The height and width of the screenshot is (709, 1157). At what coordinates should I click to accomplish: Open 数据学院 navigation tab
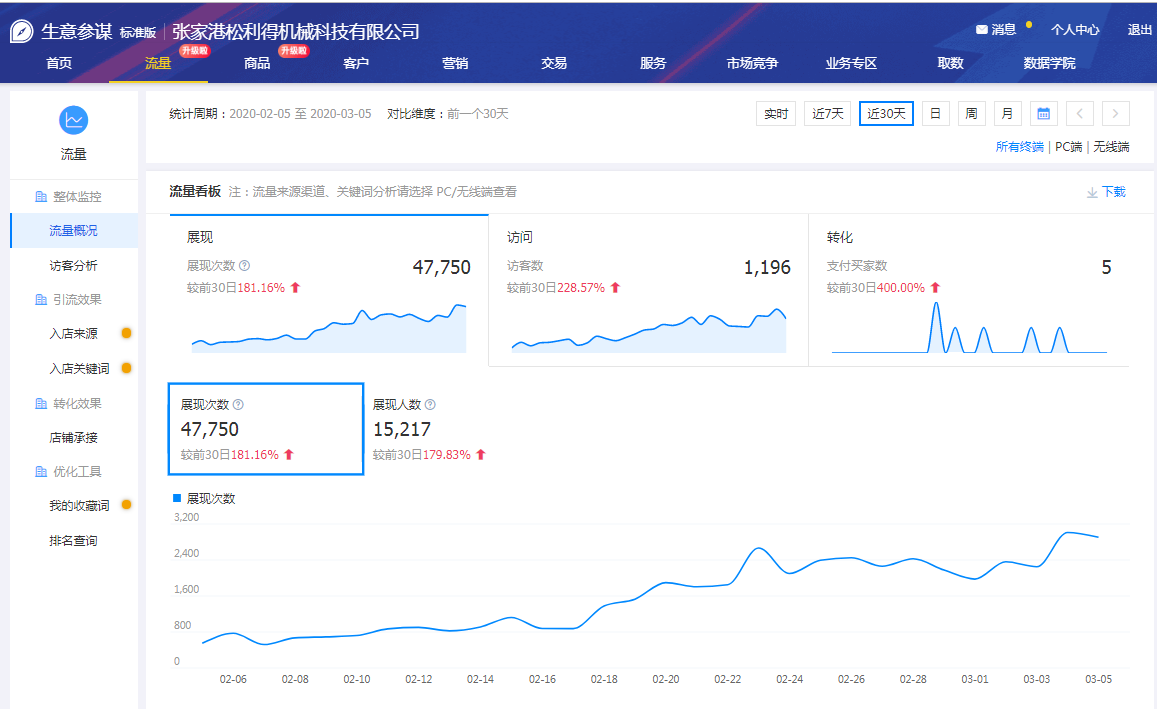pyautogui.click(x=1049, y=63)
